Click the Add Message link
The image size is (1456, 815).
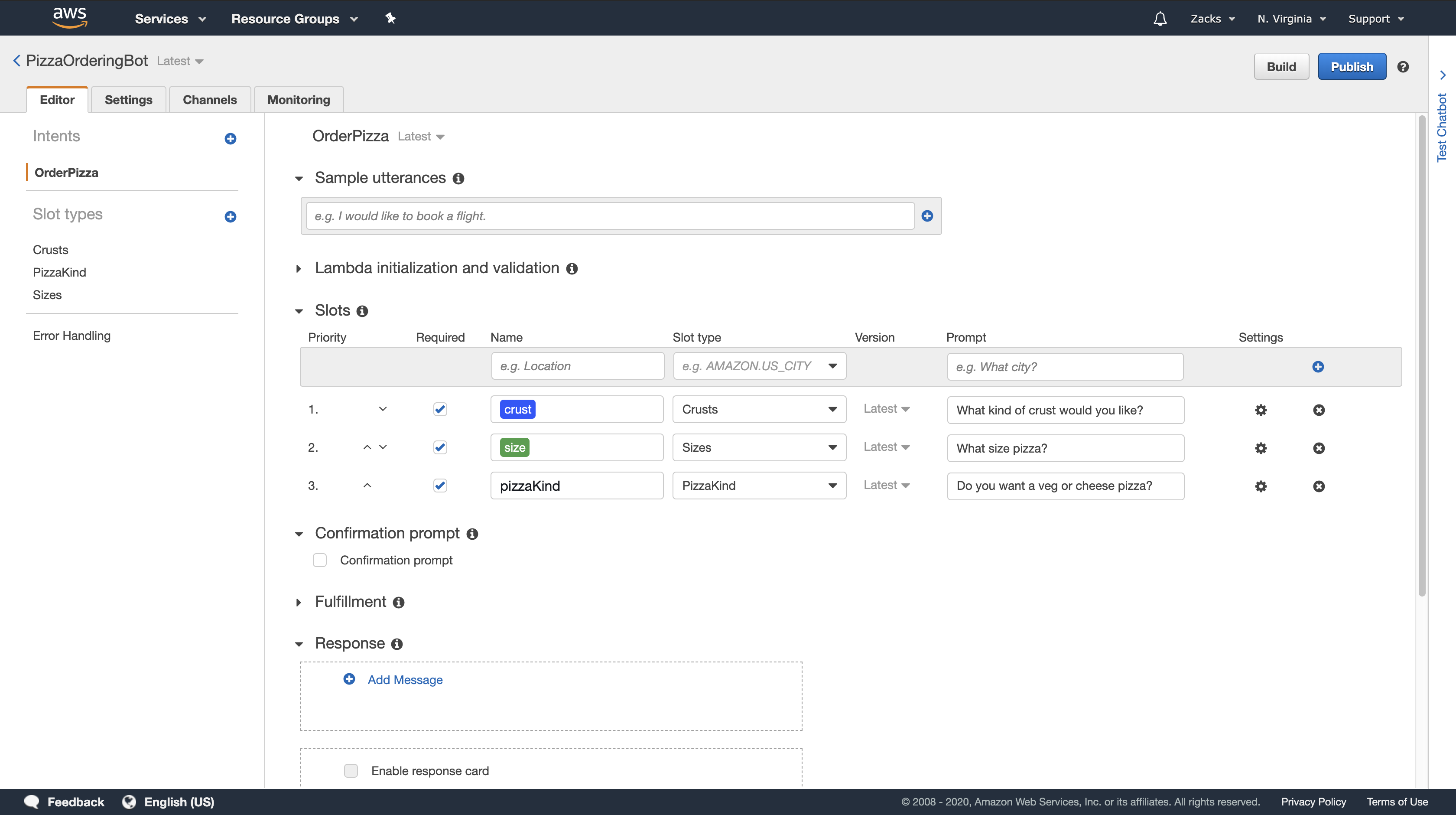click(x=405, y=679)
